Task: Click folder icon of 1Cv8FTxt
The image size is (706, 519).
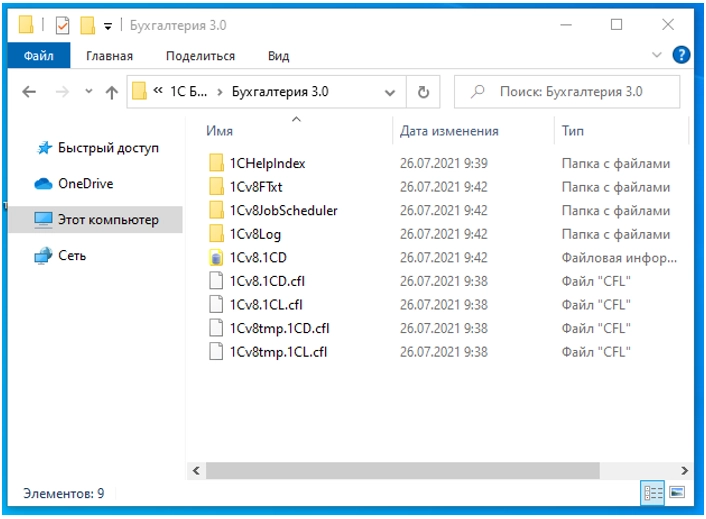Action: pyautogui.click(x=216, y=186)
